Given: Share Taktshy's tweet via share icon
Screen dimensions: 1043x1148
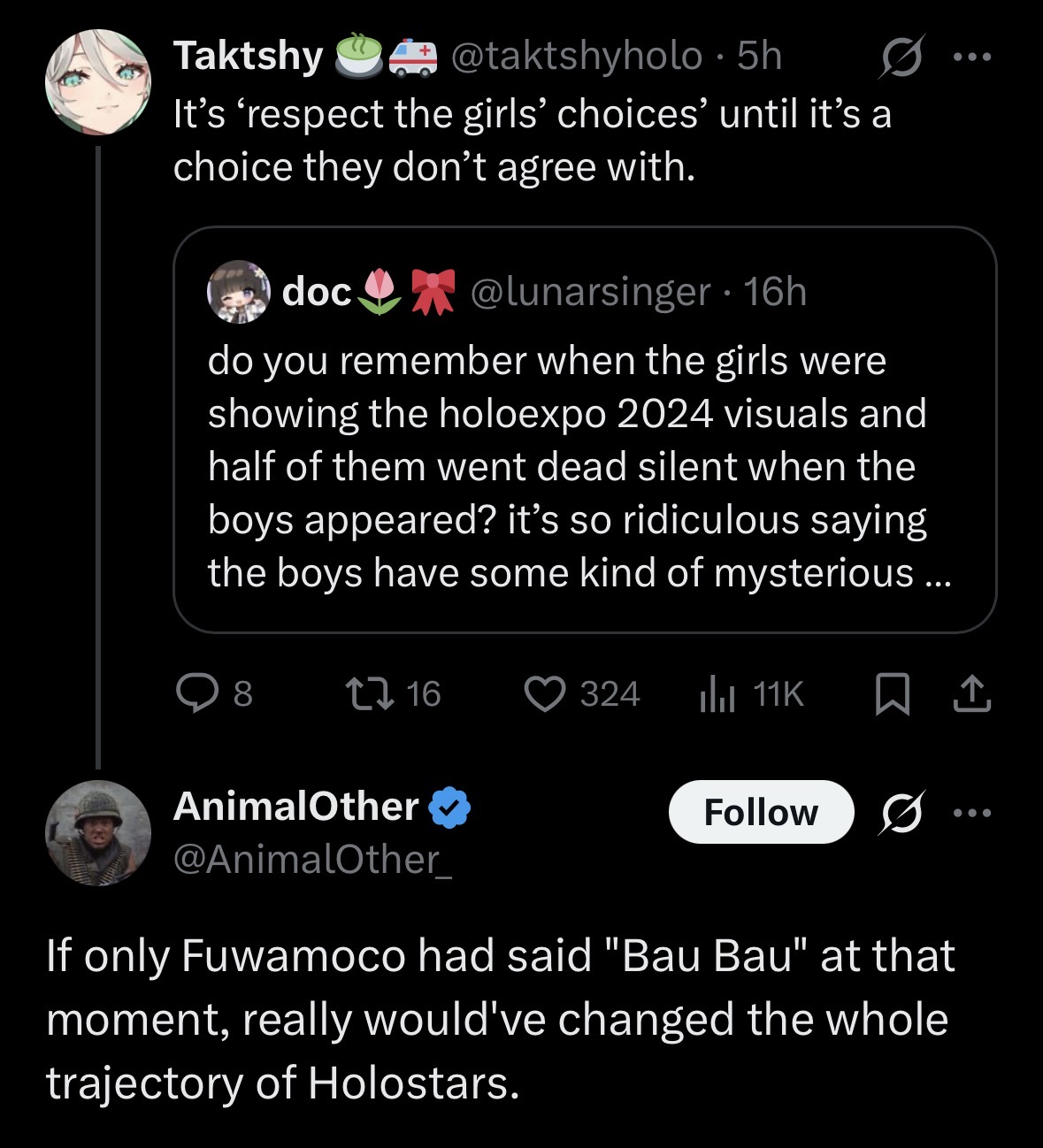Looking at the screenshot, I should click(x=971, y=694).
